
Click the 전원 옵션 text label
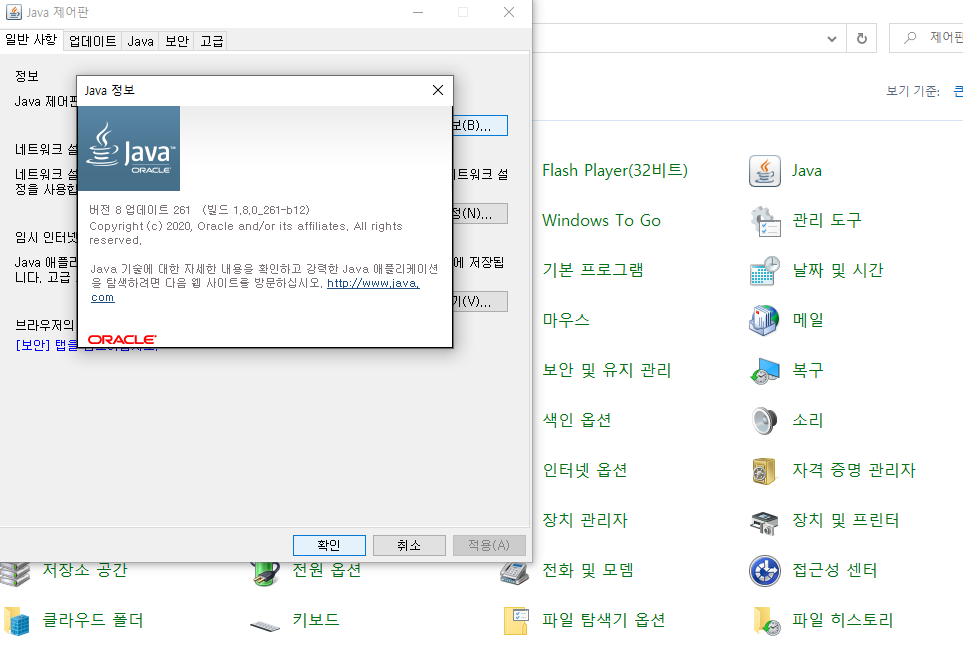click(x=326, y=570)
